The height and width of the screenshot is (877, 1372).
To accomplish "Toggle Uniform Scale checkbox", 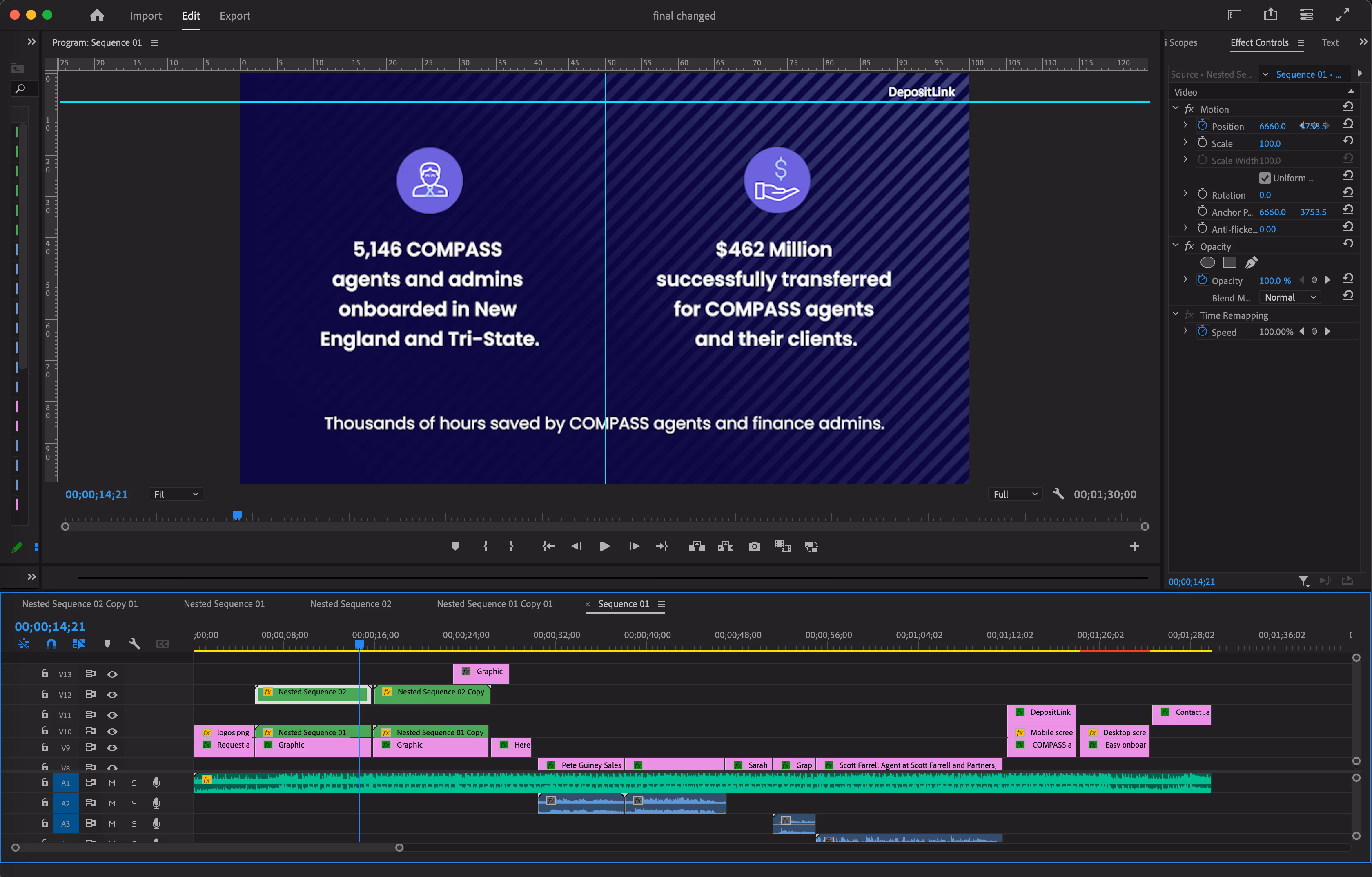I will coord(1264,178).
